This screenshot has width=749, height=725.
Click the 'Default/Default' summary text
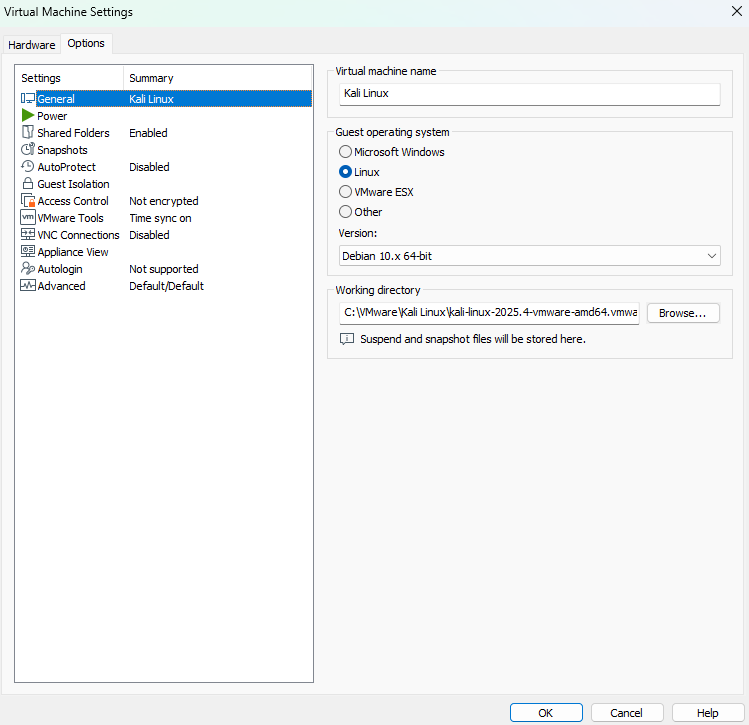(167, 286)
